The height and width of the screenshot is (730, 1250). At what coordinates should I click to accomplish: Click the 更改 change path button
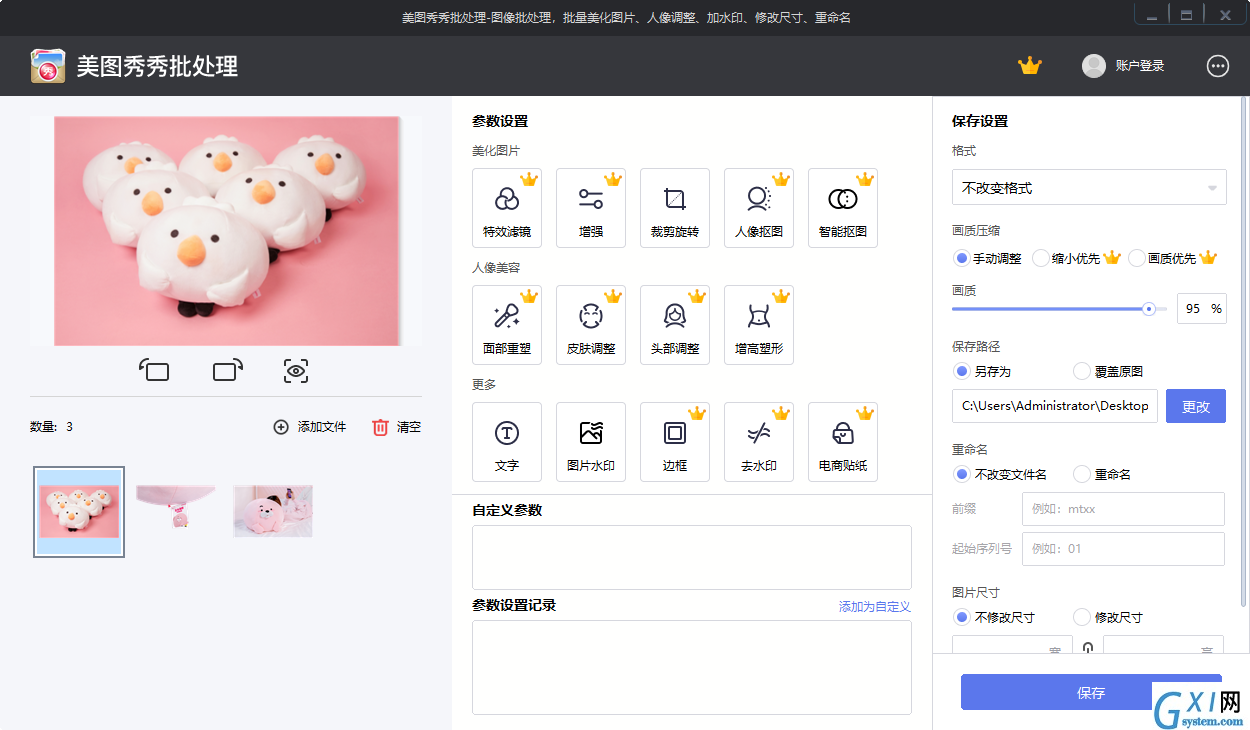pos(1196,406)
